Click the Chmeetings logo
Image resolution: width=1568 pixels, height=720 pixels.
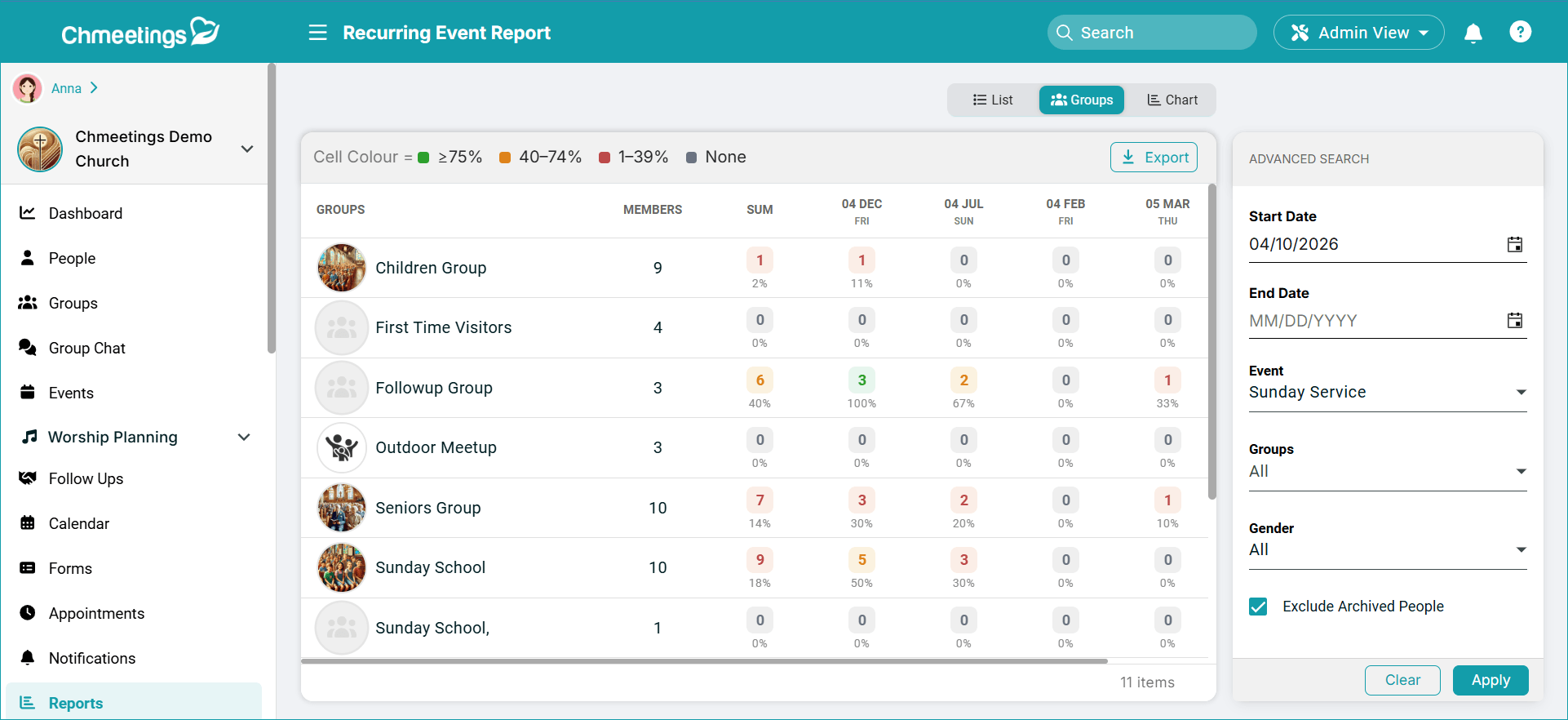coord(140,33)
